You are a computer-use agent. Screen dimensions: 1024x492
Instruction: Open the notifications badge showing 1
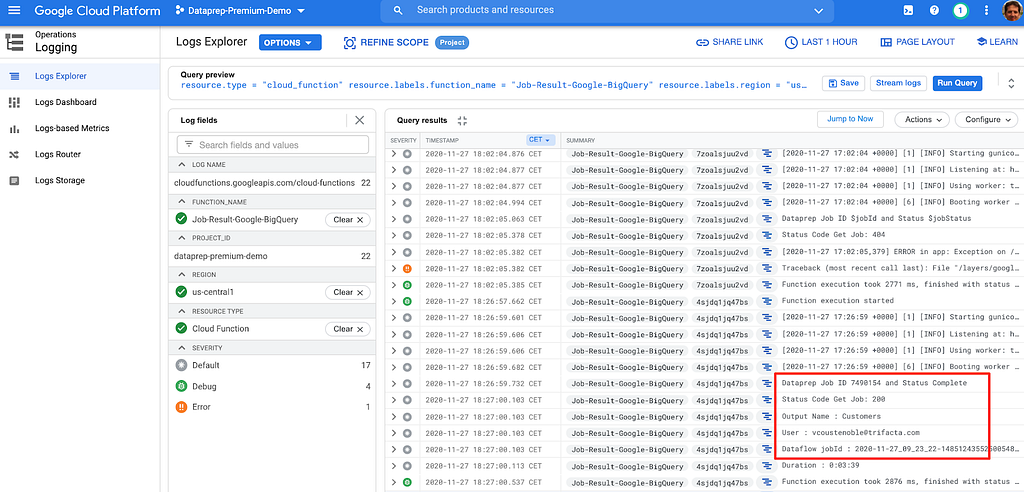[960, 10]
